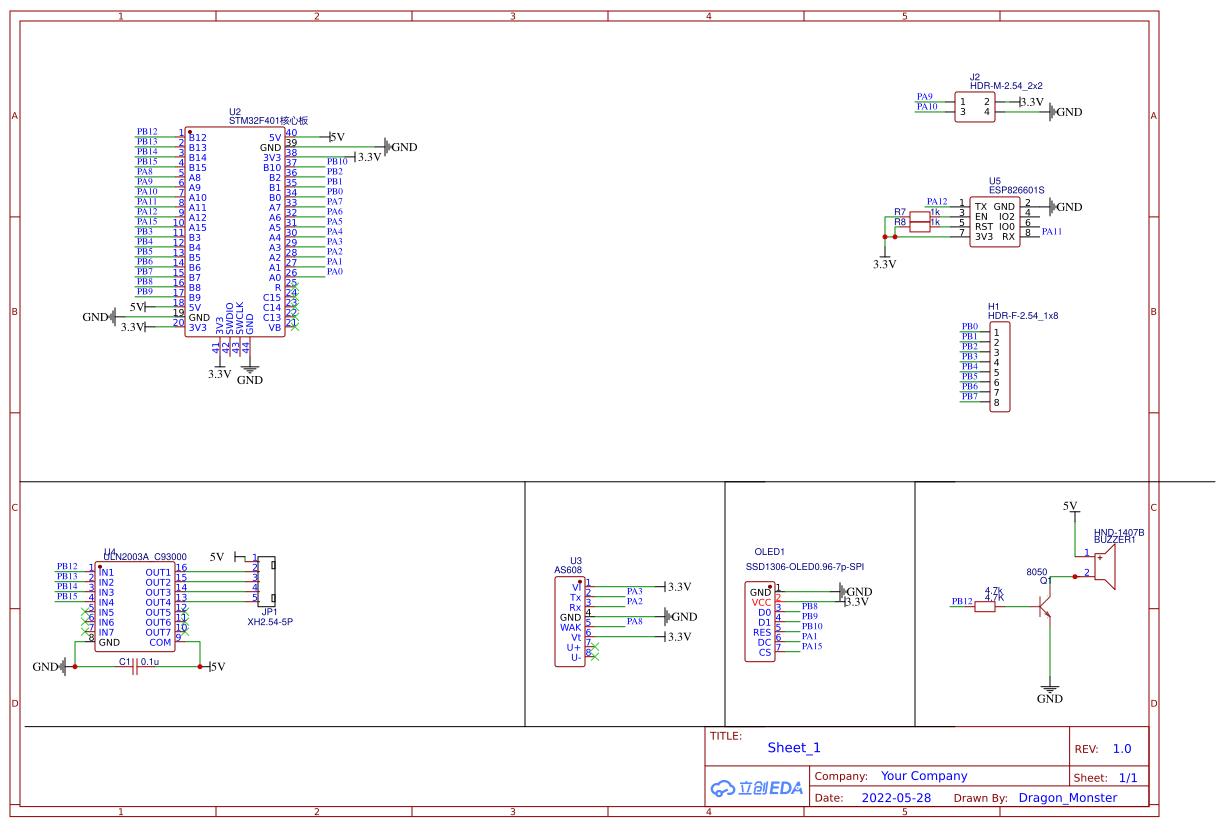Click the 0.1u capacitor value
Viewport: 1225px width, 827px height.
click(150, 662)
